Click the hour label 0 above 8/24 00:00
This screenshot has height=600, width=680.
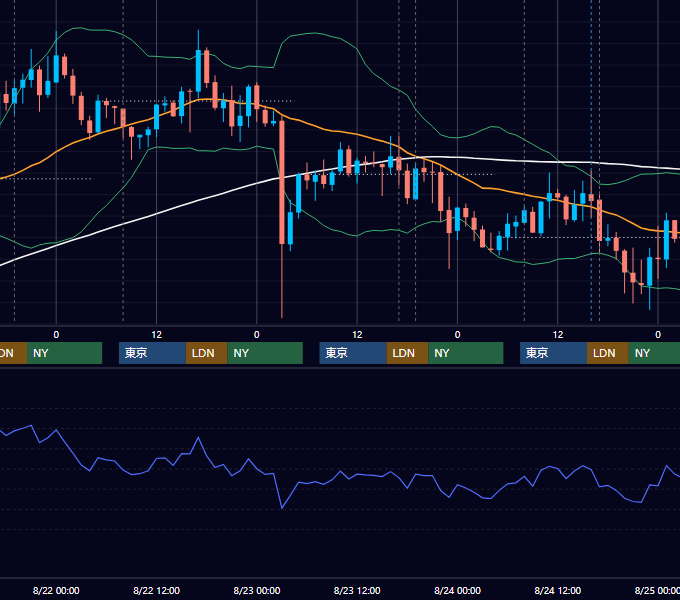(x=457, y=335)
